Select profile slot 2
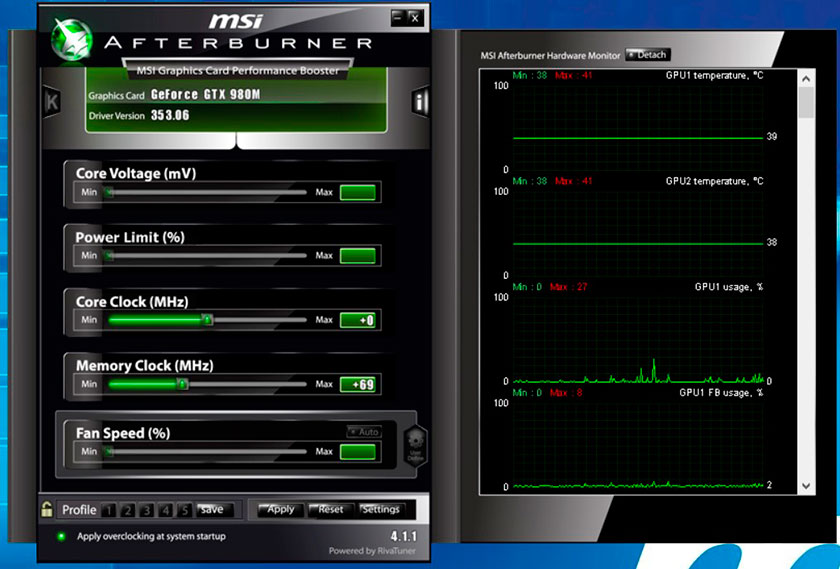Image resolution: width=840 pixels, height=569 pixels. tap(128, 510)
